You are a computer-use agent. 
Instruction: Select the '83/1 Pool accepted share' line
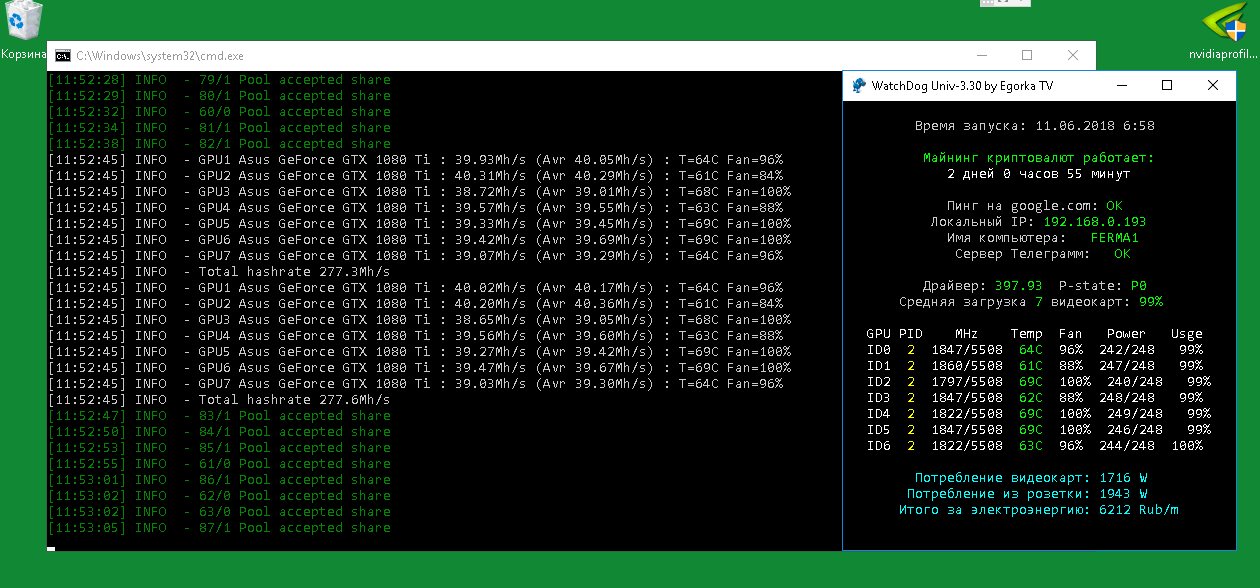219,416
